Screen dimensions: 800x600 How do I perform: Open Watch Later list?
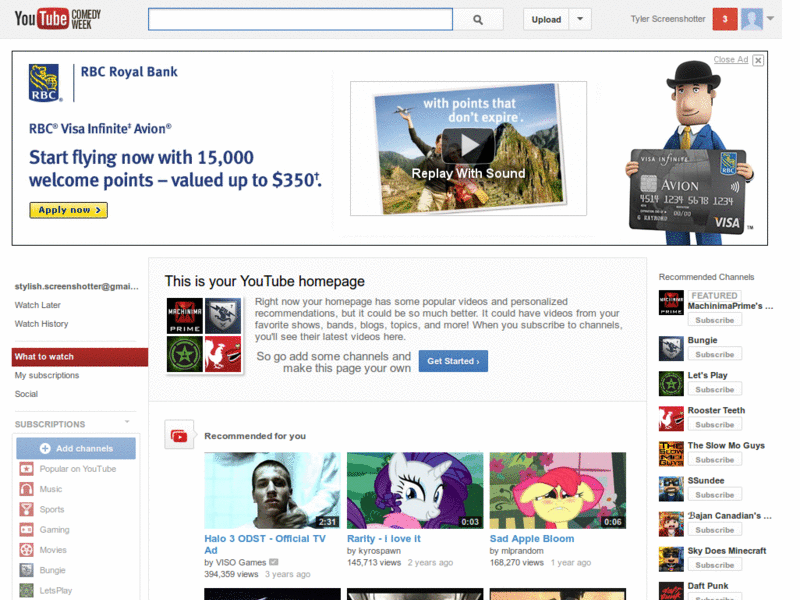click(38, 305)
